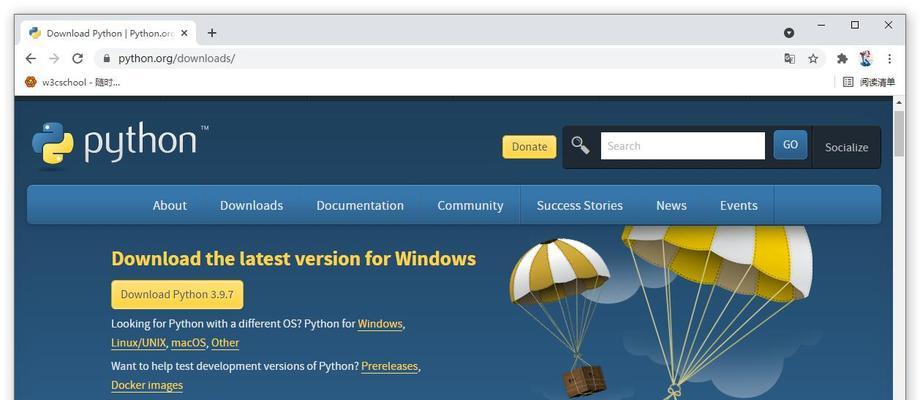Open a new tab with plus button
The width and height of the screenshot is (920, 400).
(x=212, y=33)
